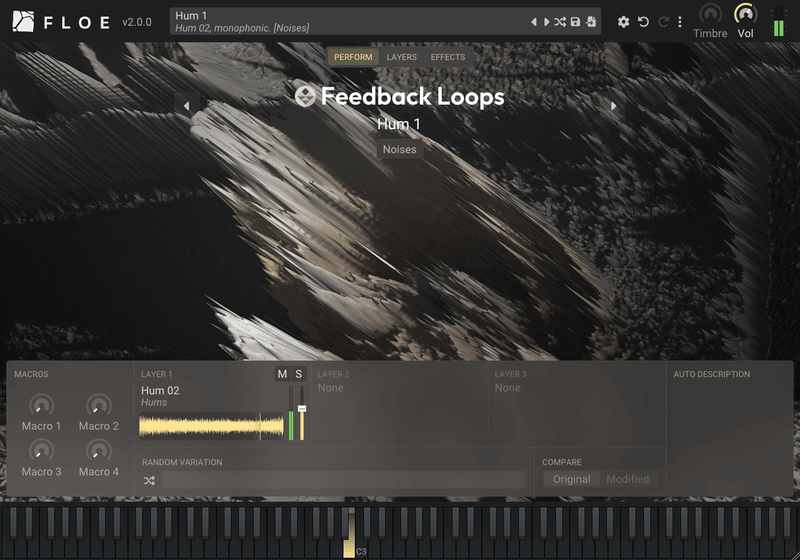Switch to the Effects tab
The width and height of the screenshot is (800, 560).
447,57
